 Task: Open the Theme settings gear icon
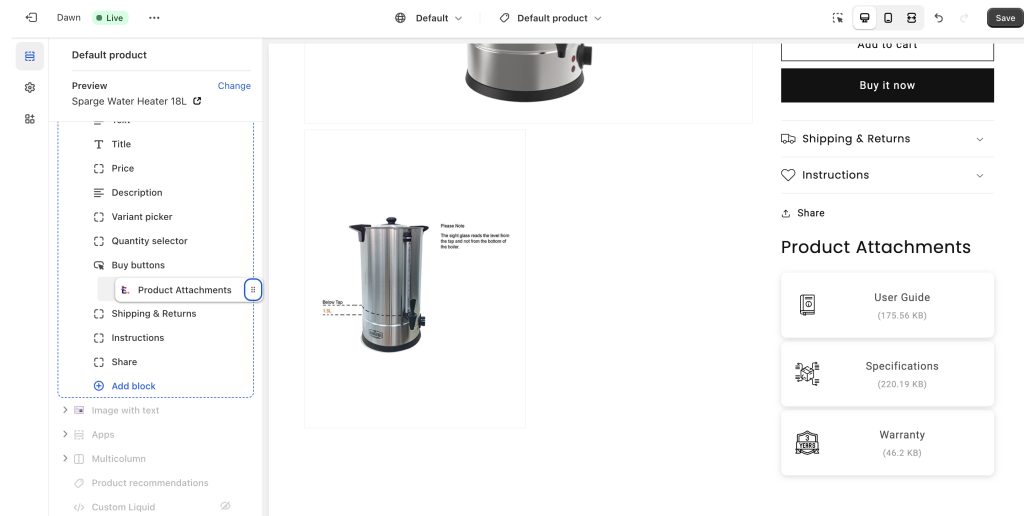29,88
